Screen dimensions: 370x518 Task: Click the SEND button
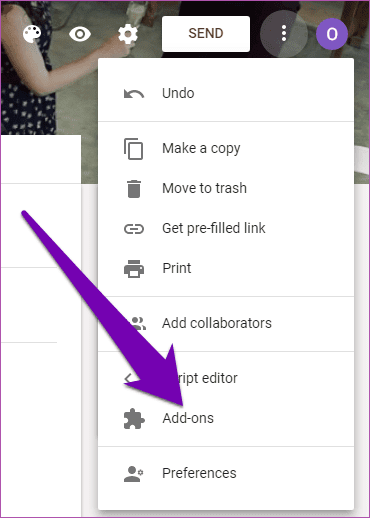206,34
